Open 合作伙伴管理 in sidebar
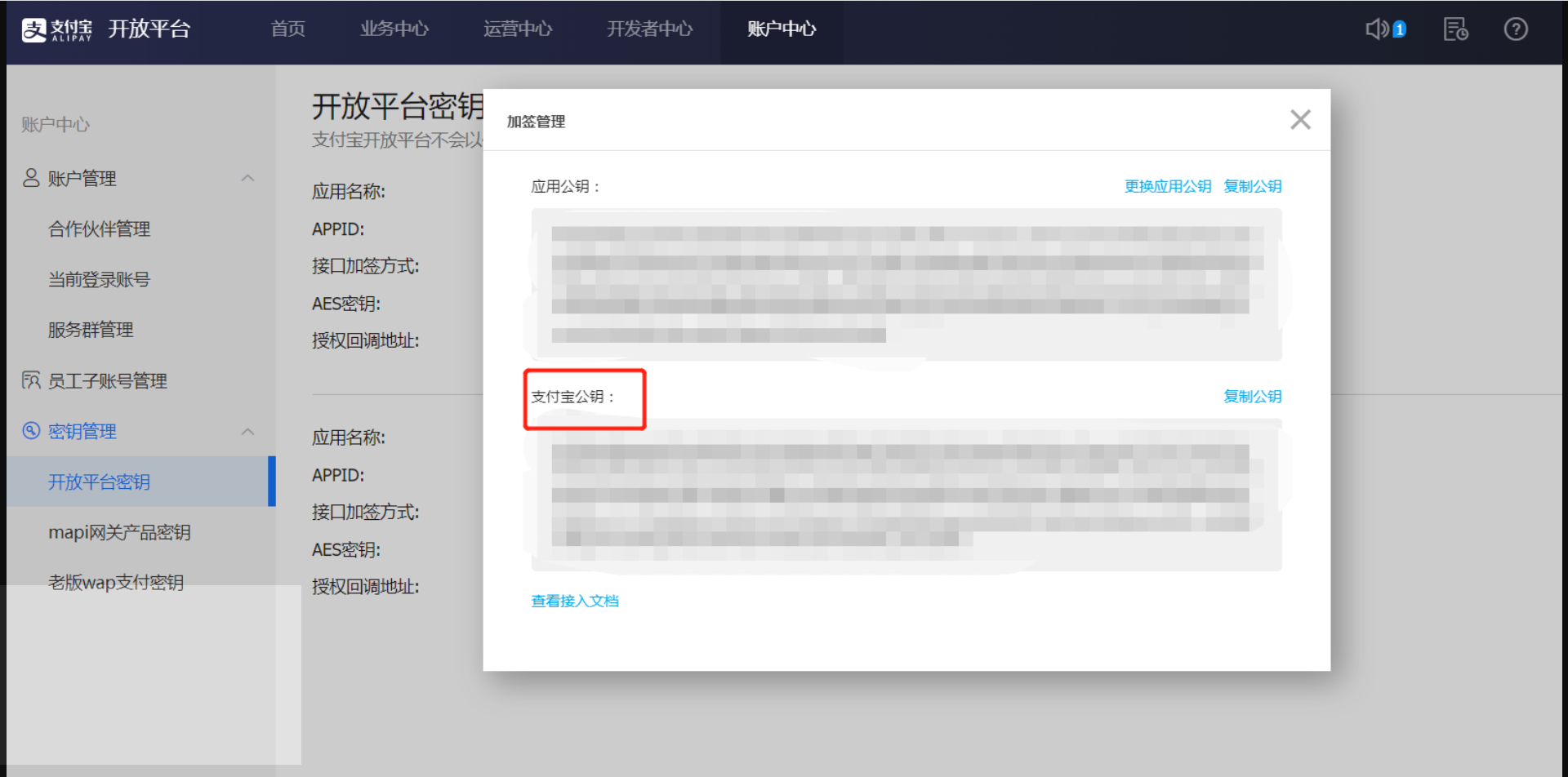 click(x=99, y=229)
